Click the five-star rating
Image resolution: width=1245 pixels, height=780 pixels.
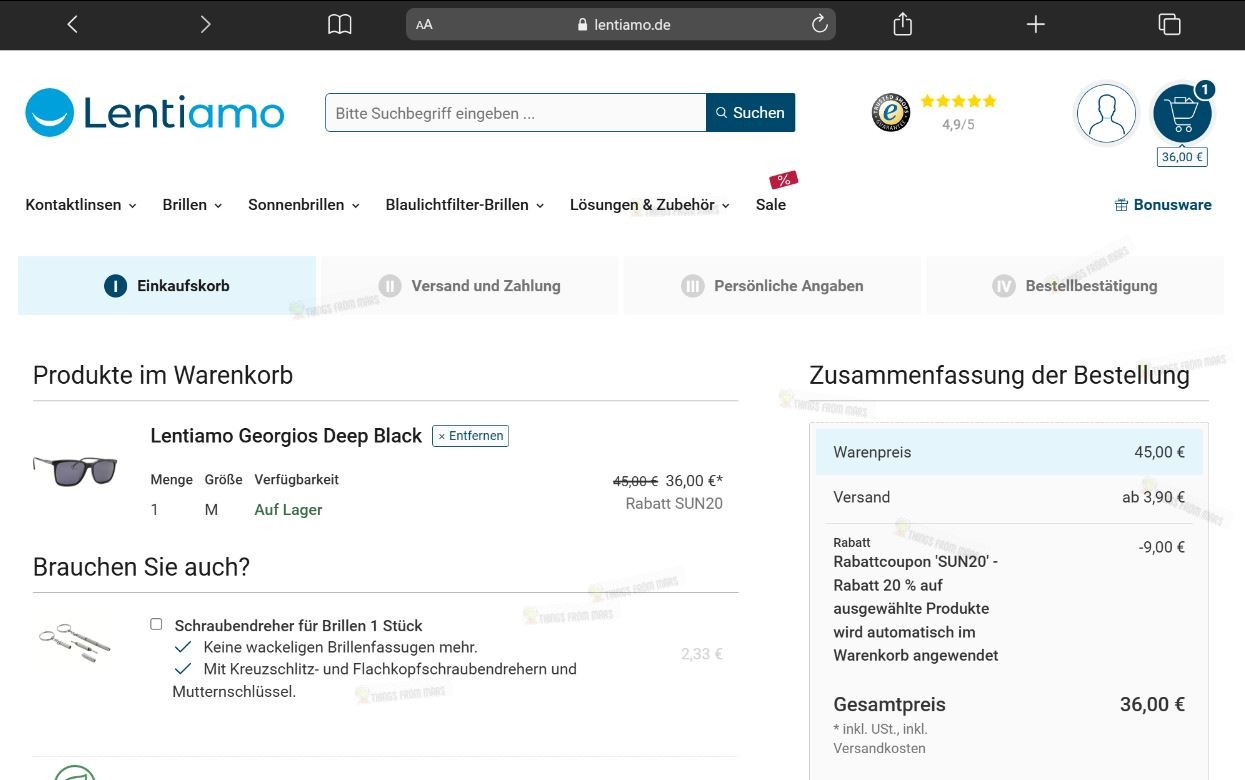coord(958,101)
